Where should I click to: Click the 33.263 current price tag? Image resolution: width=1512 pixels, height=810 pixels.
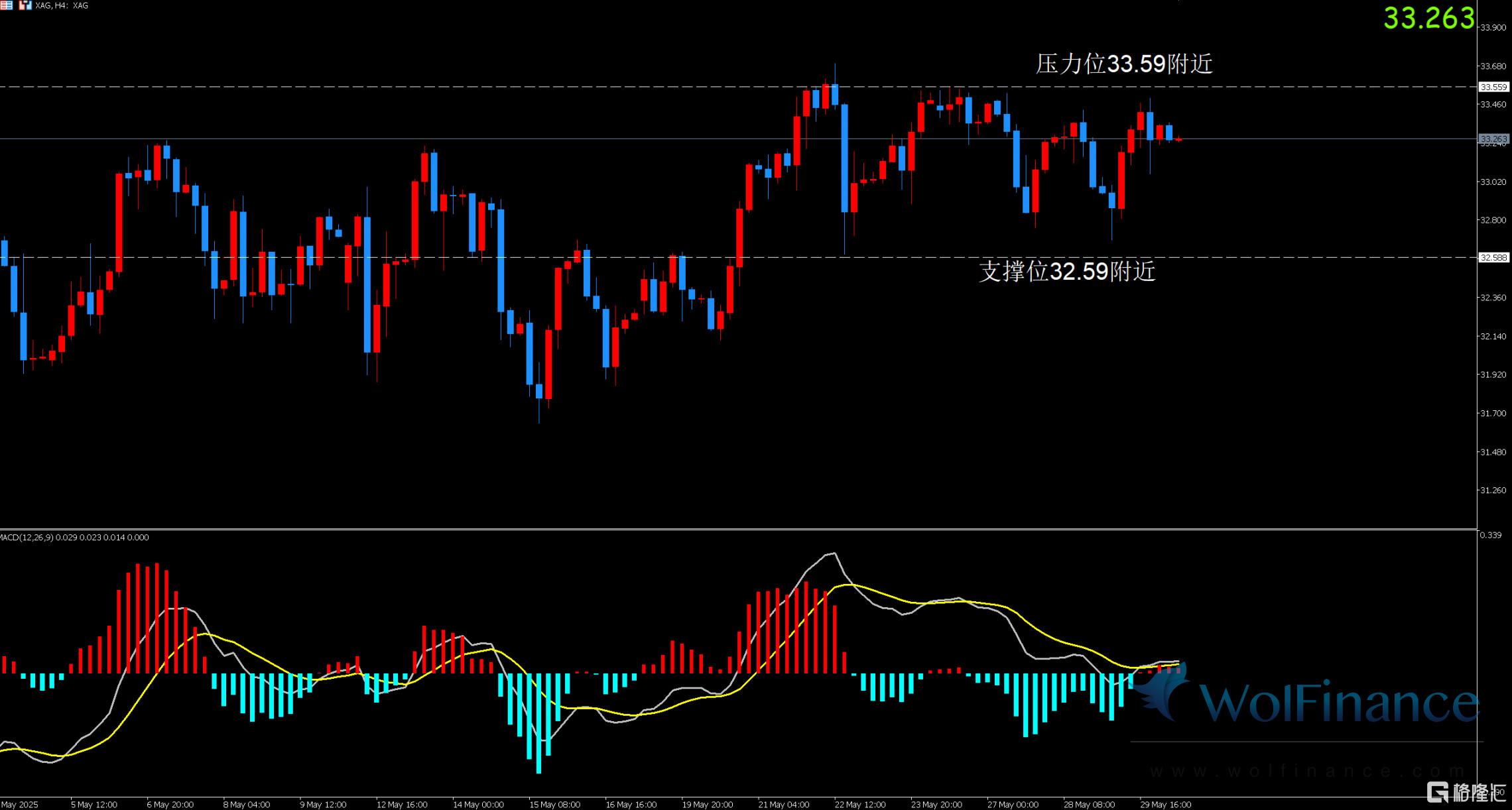click(x=1493, y=139)
